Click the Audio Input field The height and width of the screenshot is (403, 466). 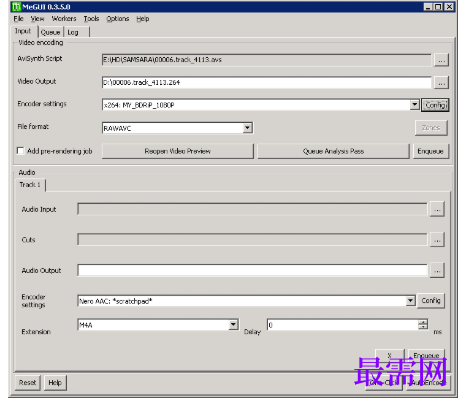[x=252, y=209]
